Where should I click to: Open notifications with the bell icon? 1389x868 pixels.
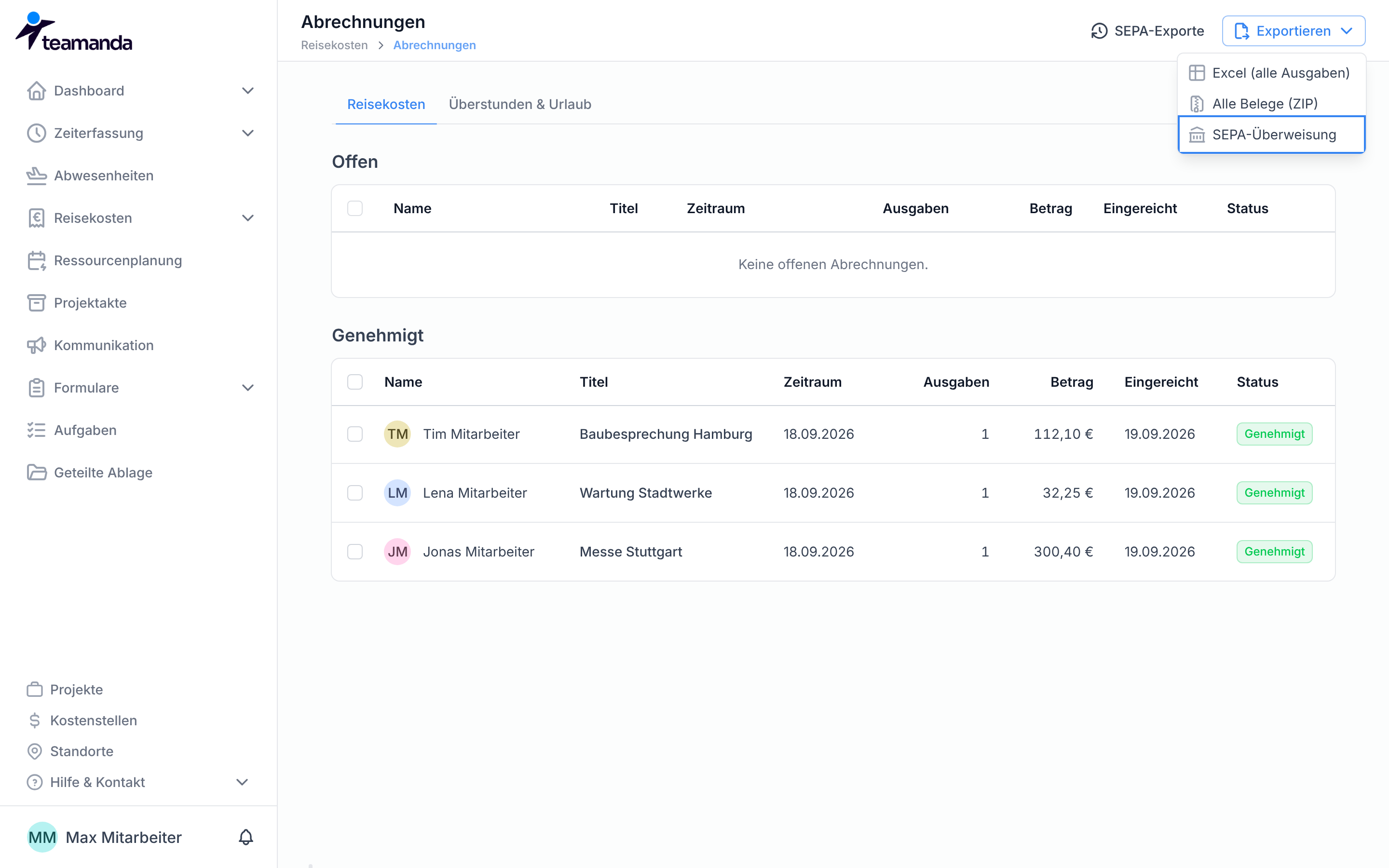[245, 837]
